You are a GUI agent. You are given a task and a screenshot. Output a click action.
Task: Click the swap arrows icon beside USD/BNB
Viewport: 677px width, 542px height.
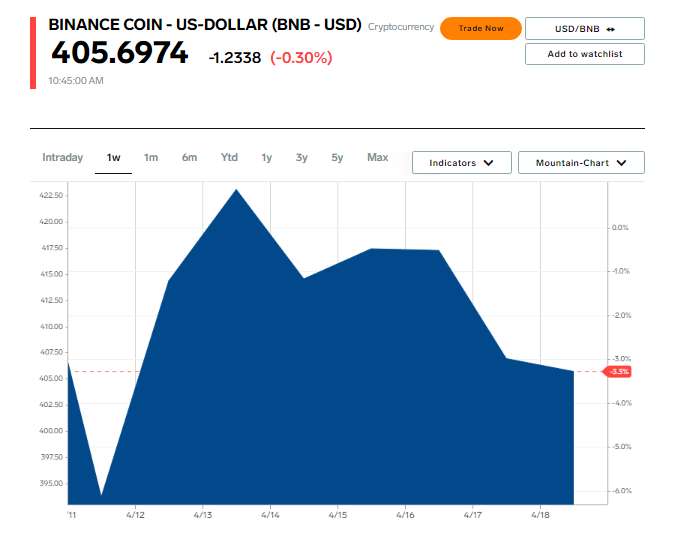click(611, 29)
